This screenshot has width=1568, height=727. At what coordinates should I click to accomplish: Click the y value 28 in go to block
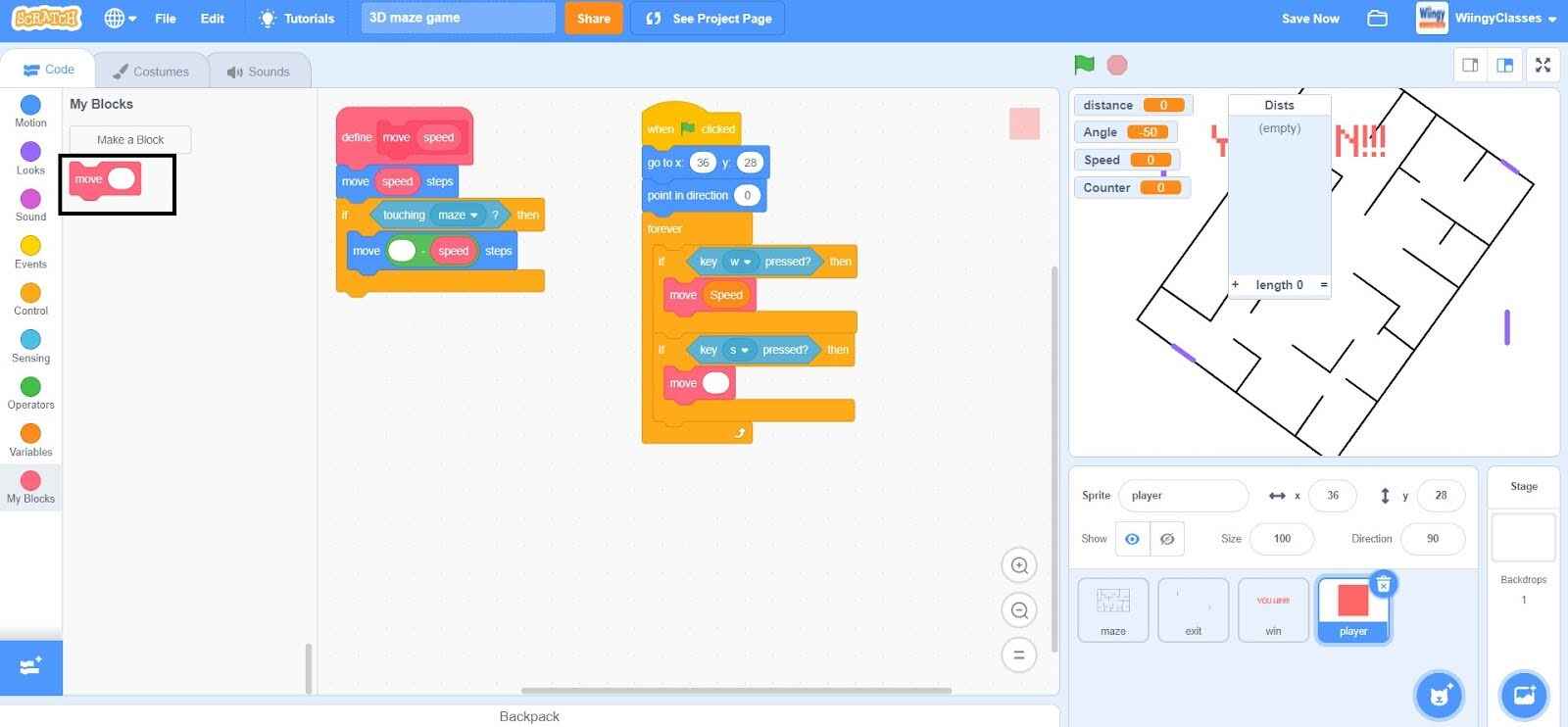click(x=750, y=163)
